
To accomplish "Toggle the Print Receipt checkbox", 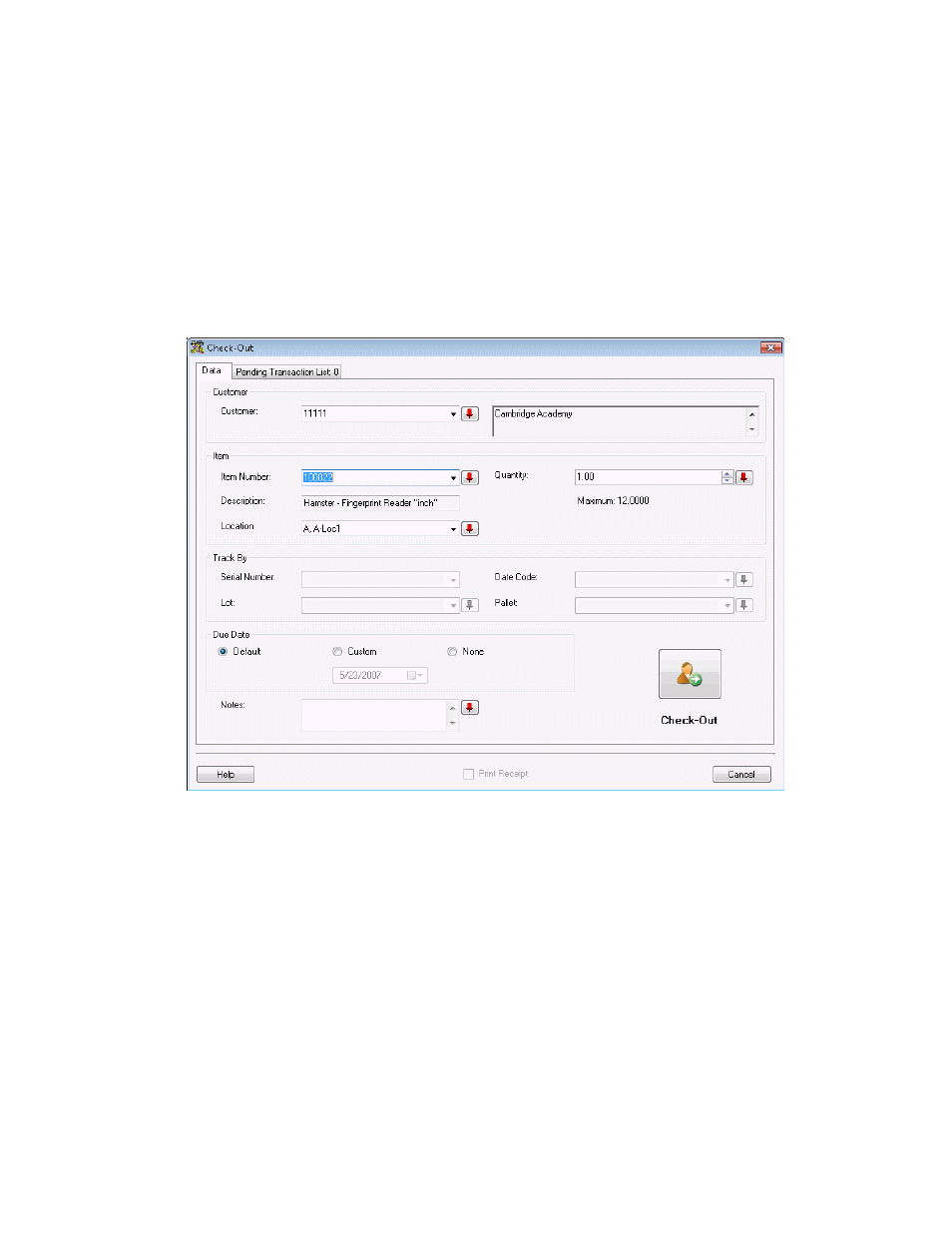I will point(468,774).
